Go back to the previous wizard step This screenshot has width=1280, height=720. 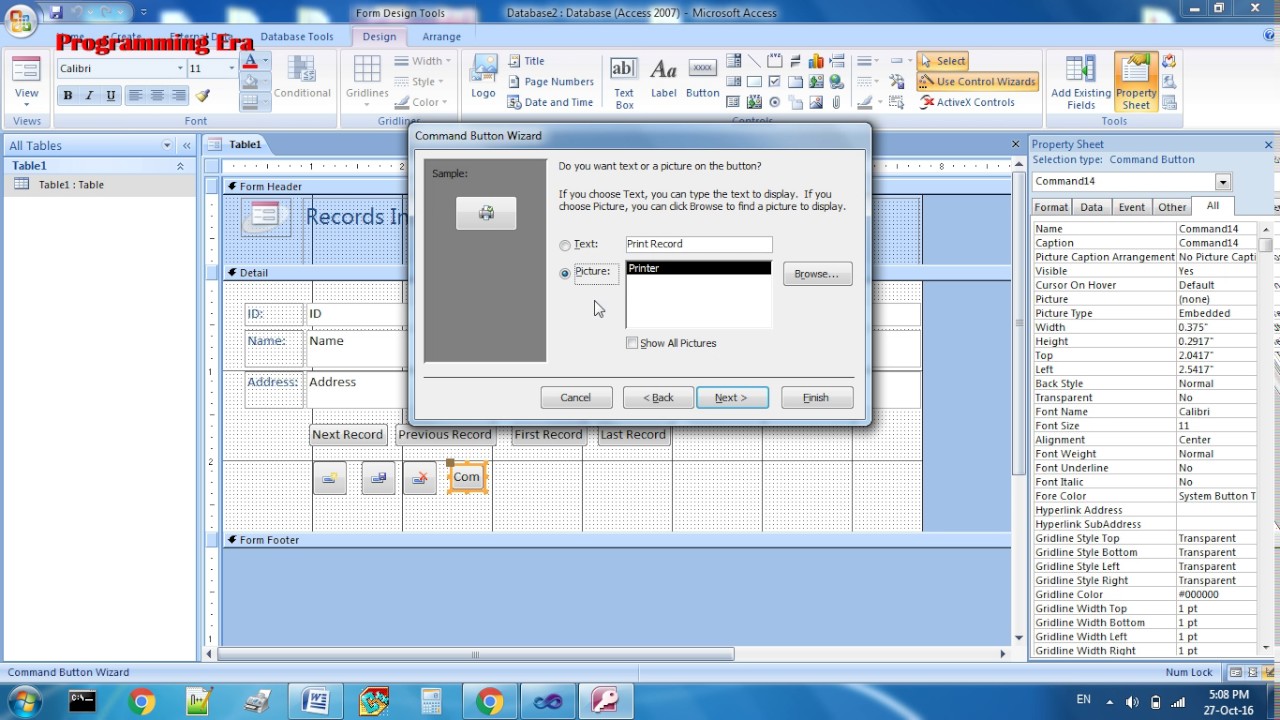point(658,398)
